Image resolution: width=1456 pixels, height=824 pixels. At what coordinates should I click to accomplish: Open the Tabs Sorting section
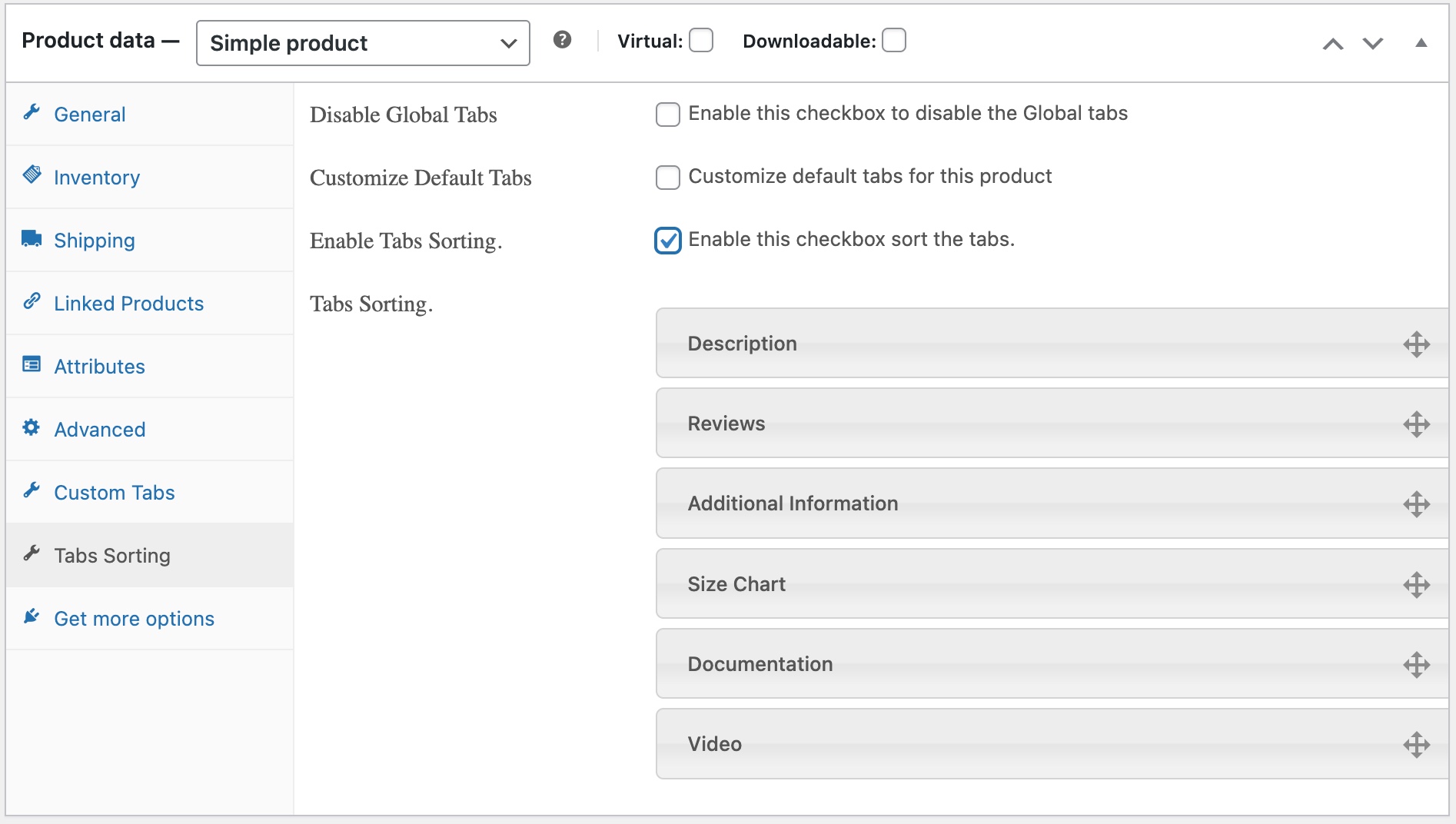pos(111,555)
